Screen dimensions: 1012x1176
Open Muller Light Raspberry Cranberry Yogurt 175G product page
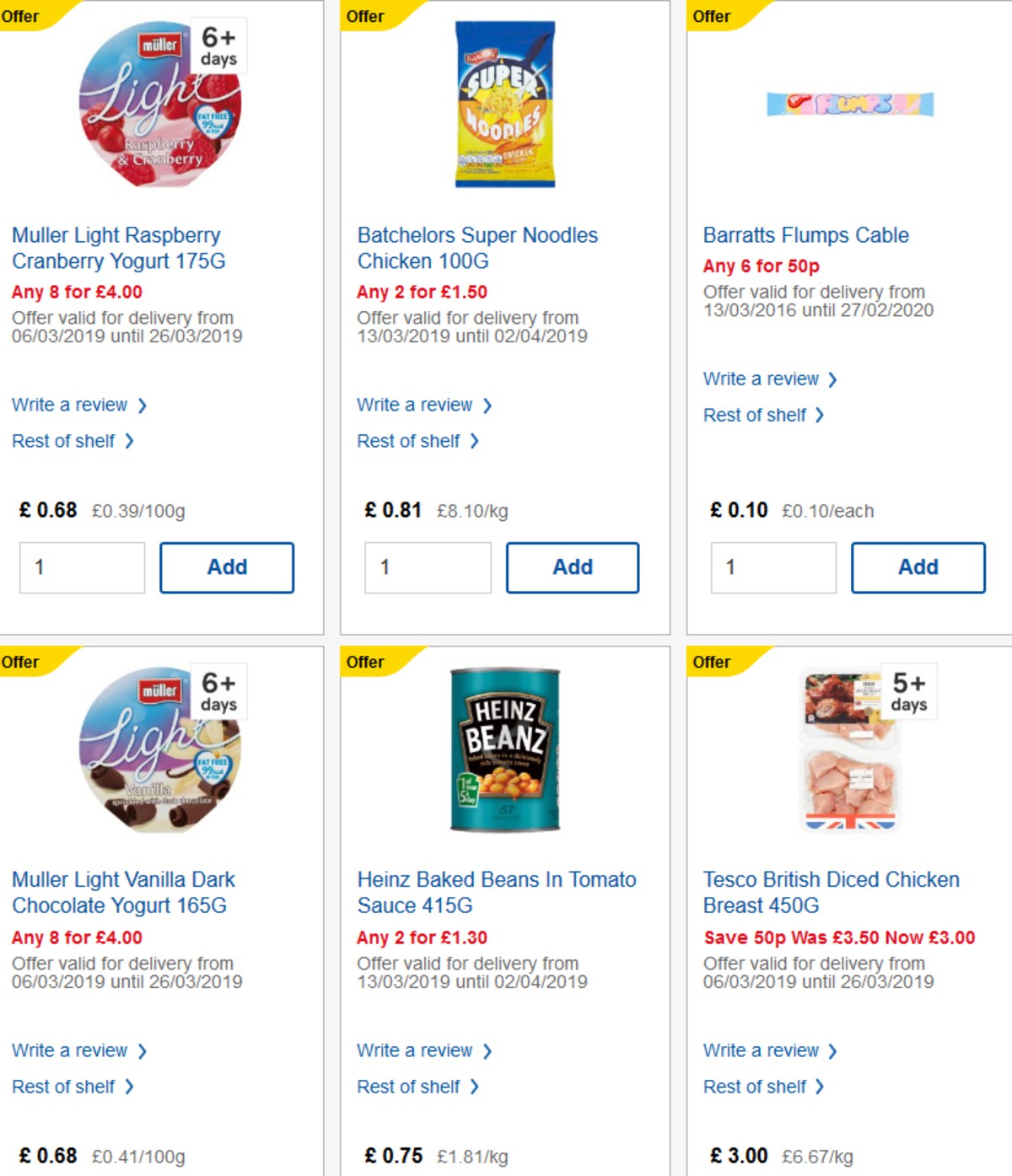116,248
